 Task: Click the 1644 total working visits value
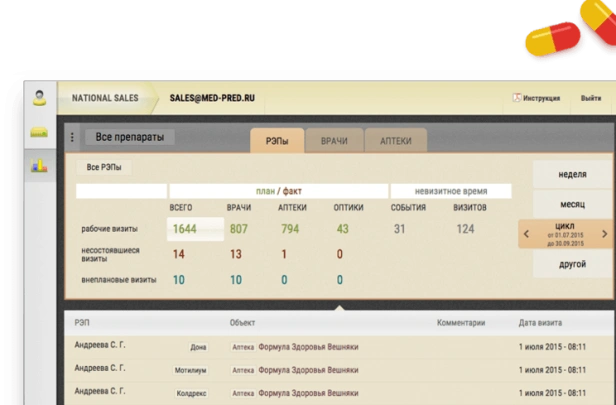pyautogui.click(x=185, y=229)
